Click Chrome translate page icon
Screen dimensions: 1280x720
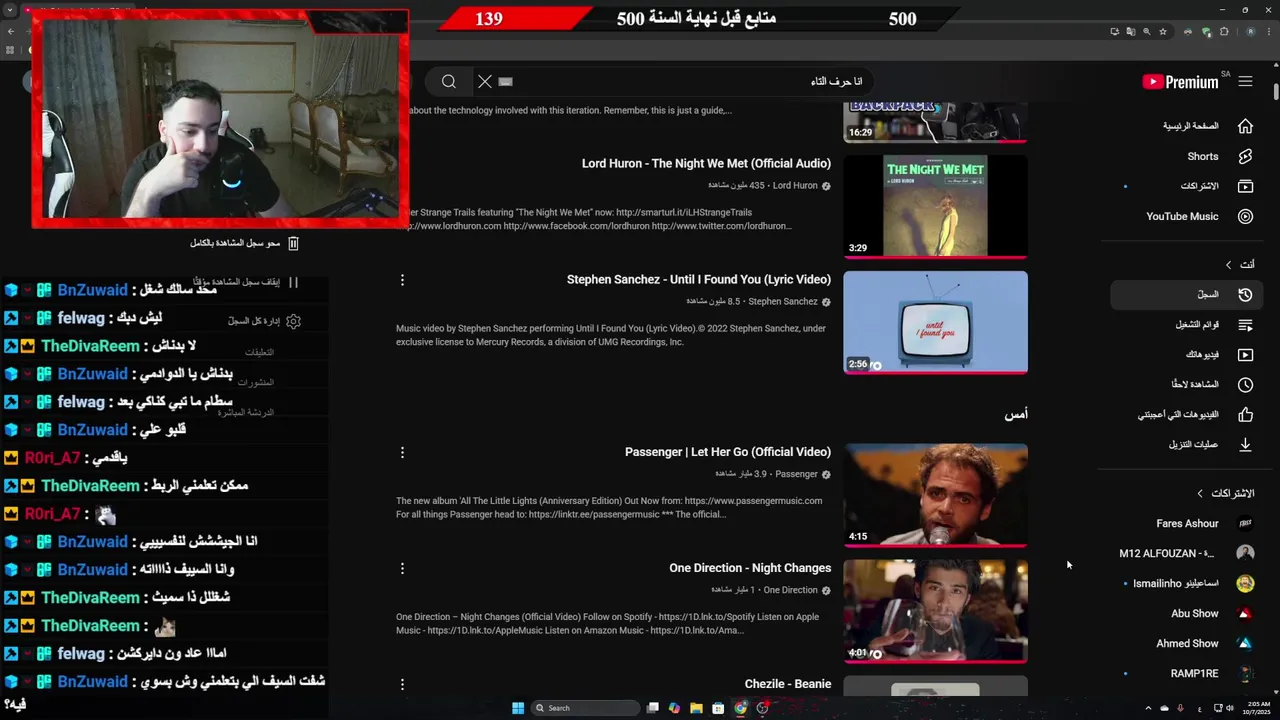pyautogui.click(x=1130, y=32)
